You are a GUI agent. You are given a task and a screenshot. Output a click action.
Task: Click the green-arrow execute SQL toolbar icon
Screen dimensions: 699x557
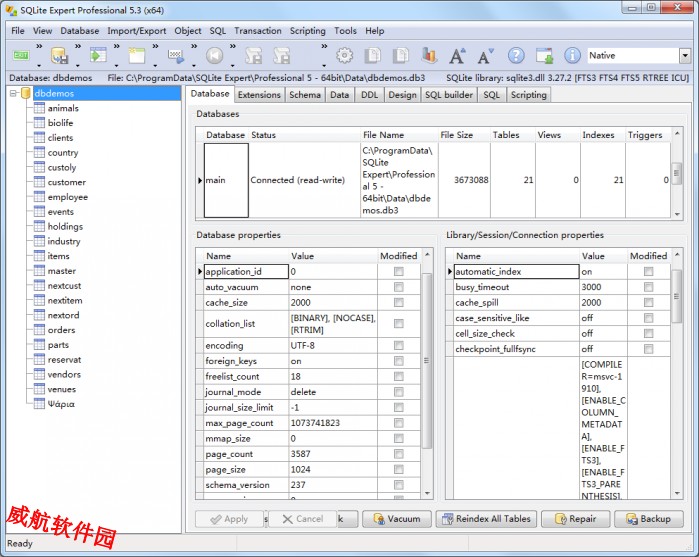tap(98, 55)
